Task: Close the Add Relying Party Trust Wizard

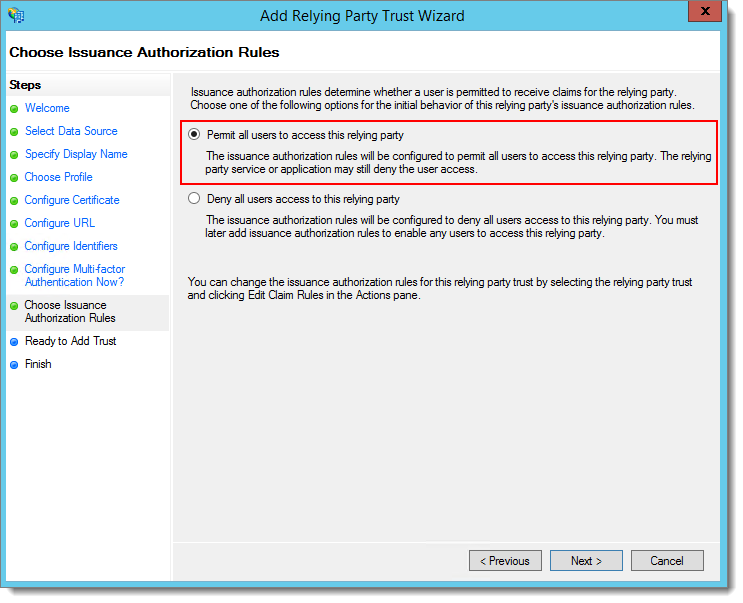Action: pos(704,13)
